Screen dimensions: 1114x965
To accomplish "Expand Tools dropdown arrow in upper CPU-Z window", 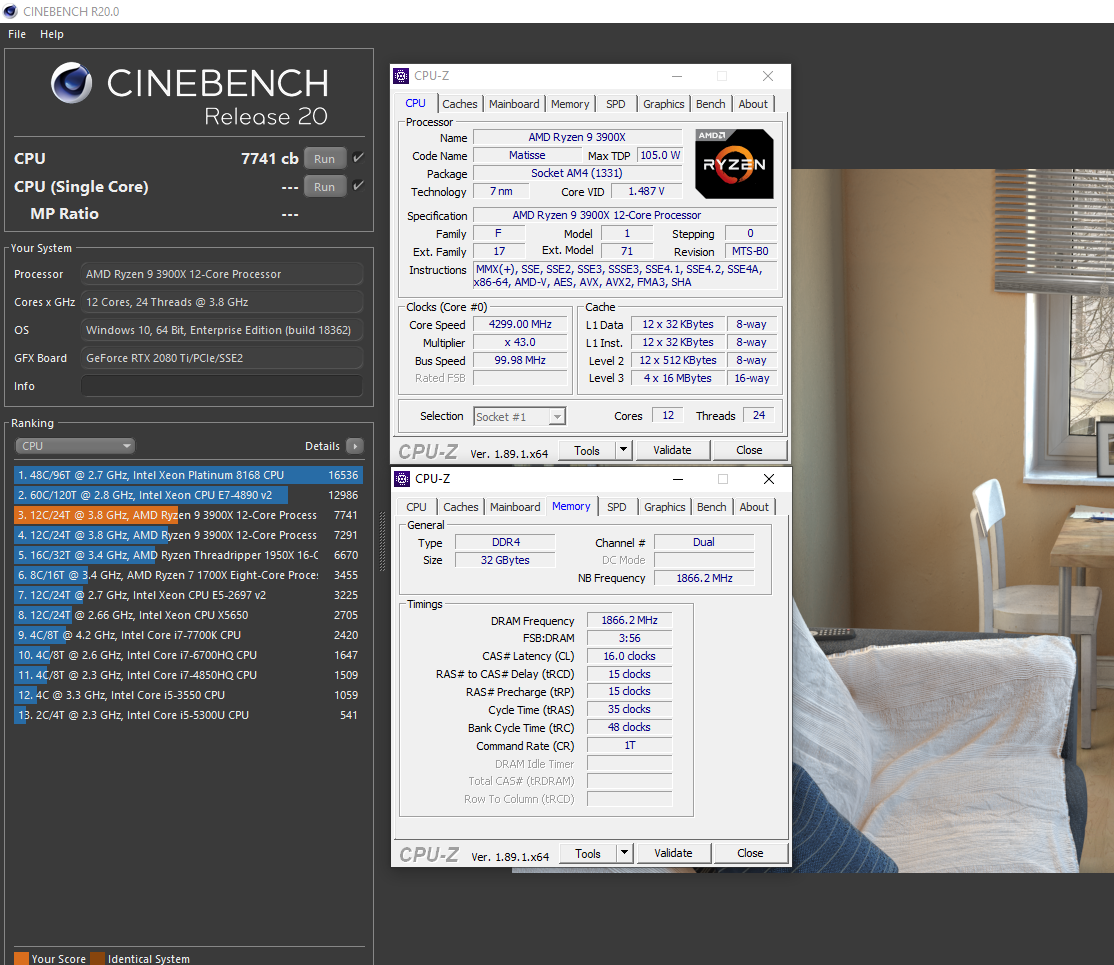I will pyautogui.click(x=623, y=451).
